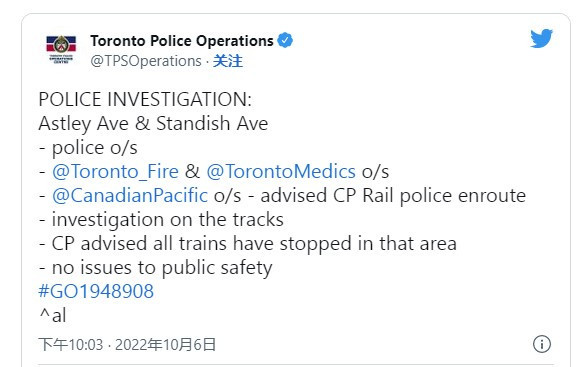Image resolution: width=584 pixels, height=367 pixels.
Task: Open the @CanadianPacific mention
Action: tap(130, 196)
